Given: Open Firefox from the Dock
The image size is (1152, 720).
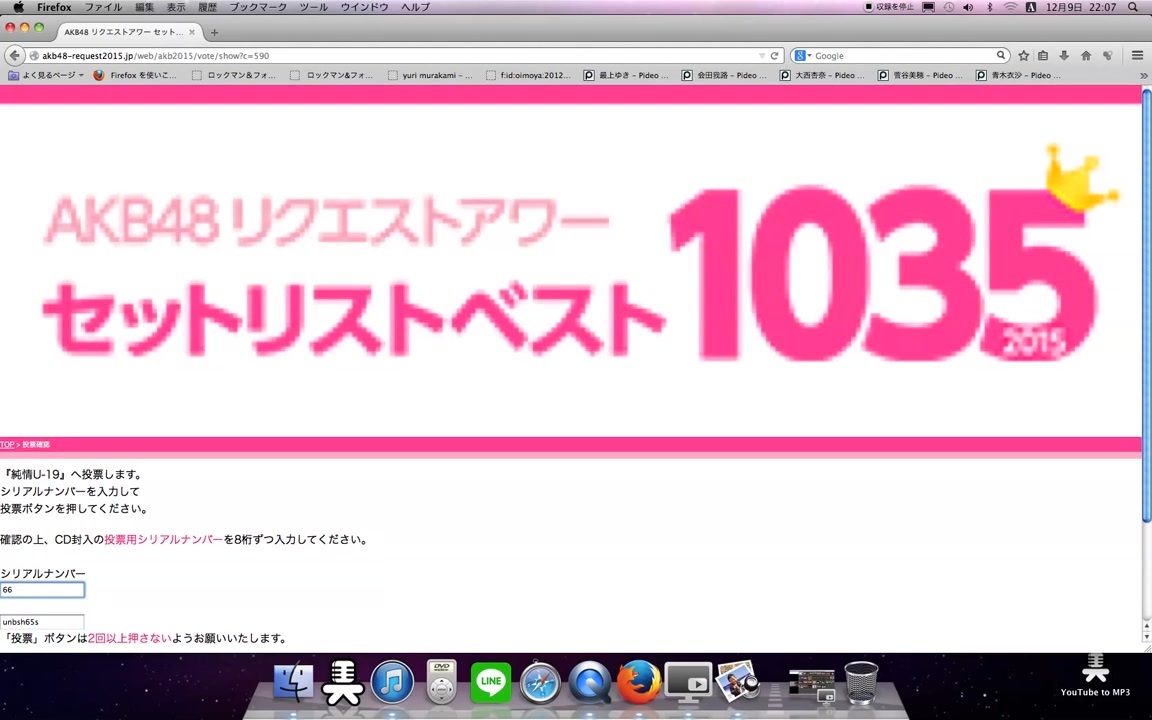Looking at the screenshot, I should [x=638, y=682].
